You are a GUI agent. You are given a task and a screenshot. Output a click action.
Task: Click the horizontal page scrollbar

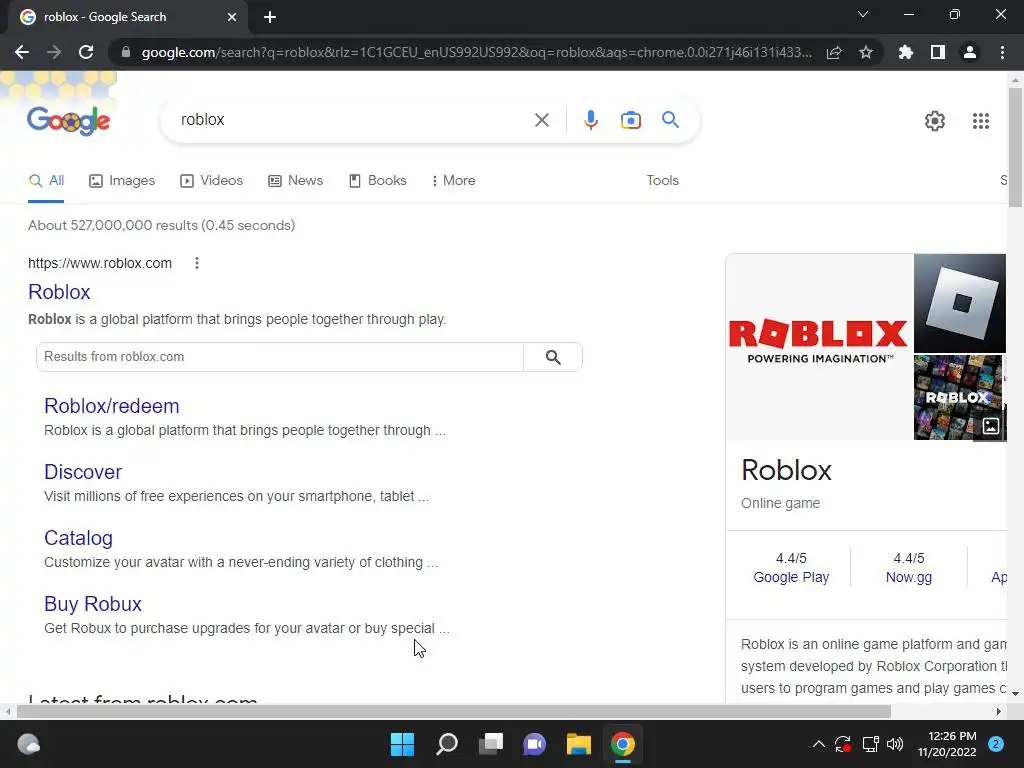coord(454,711)
